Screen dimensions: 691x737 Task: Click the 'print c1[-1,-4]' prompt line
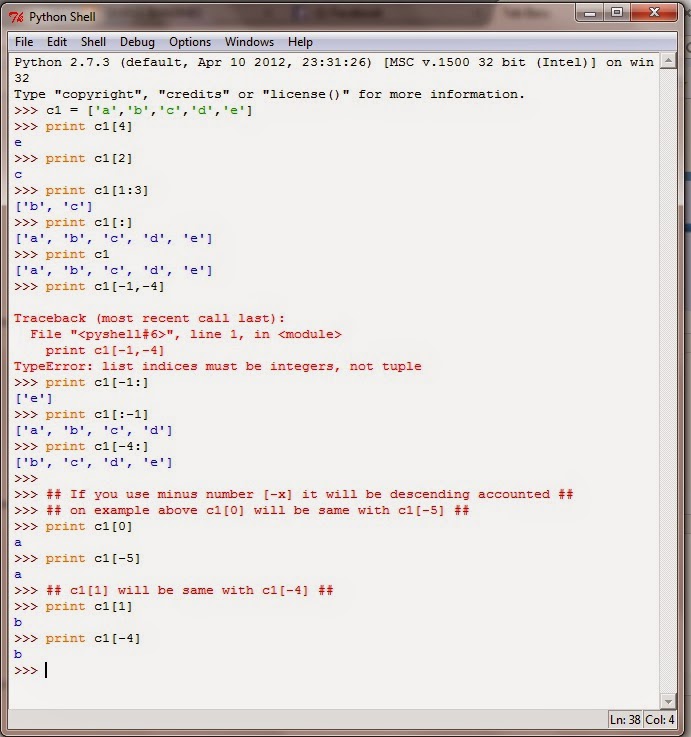(x=105, y=286)
